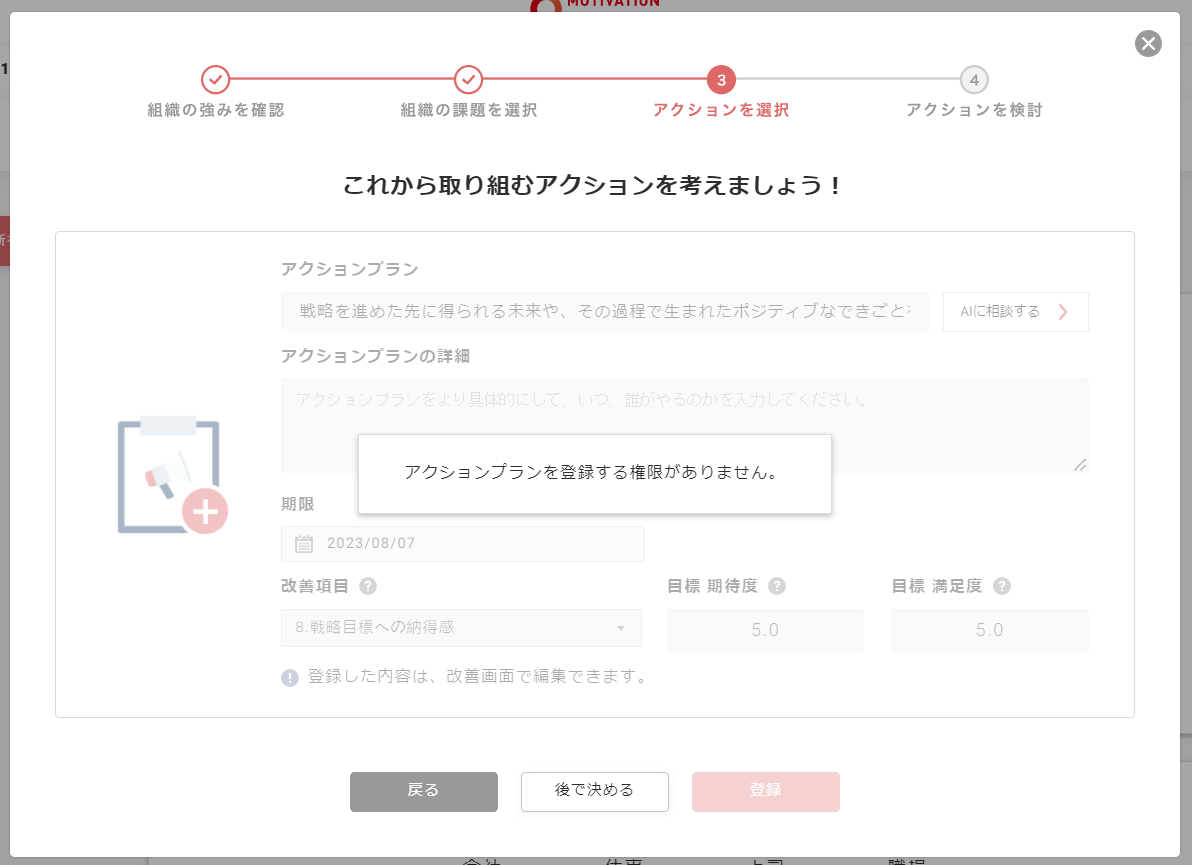Click the question mark beside 目標 満足度

(x=1001, y=586)
